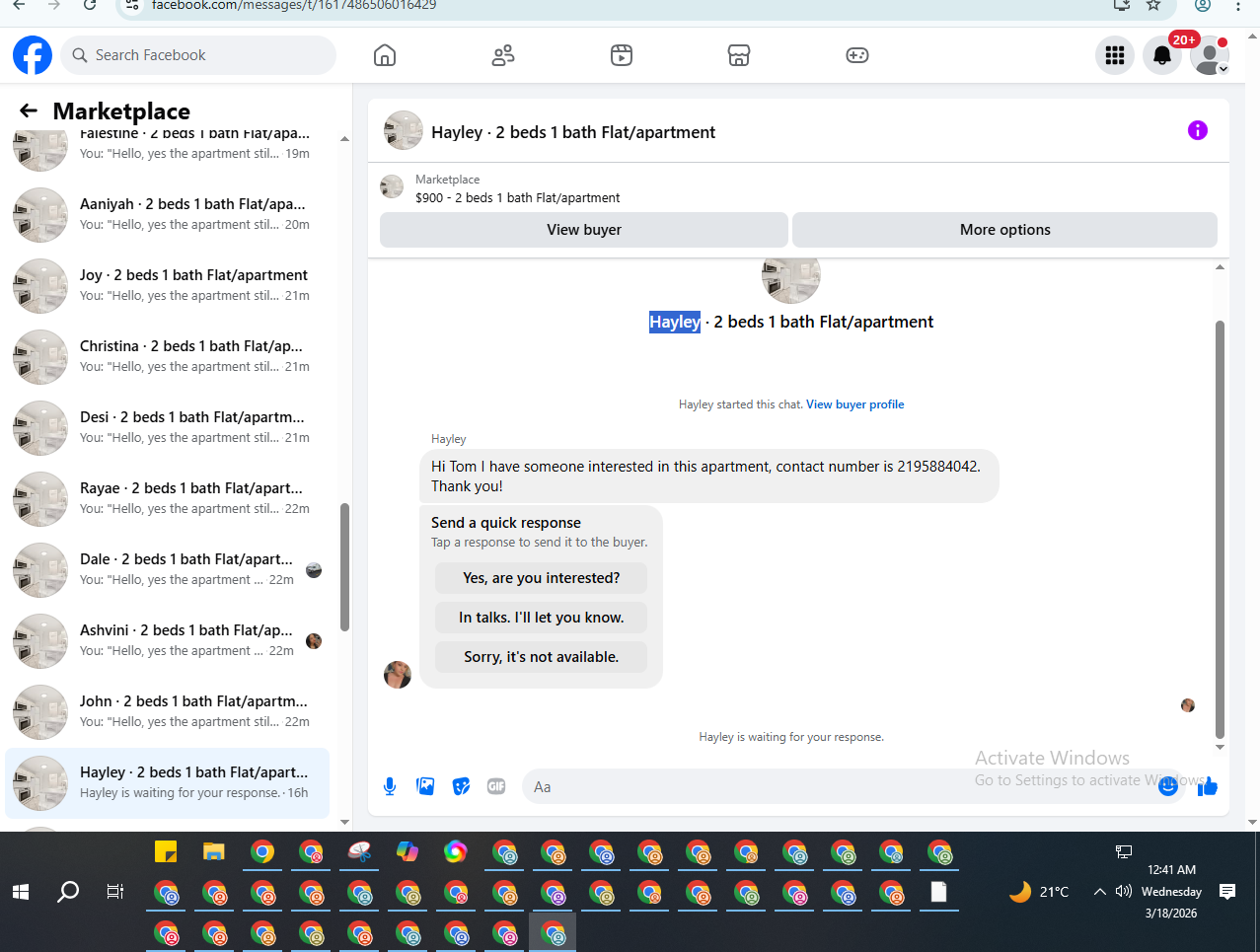
Task: Open Dale conversation in the list
Action: [168, 569]
